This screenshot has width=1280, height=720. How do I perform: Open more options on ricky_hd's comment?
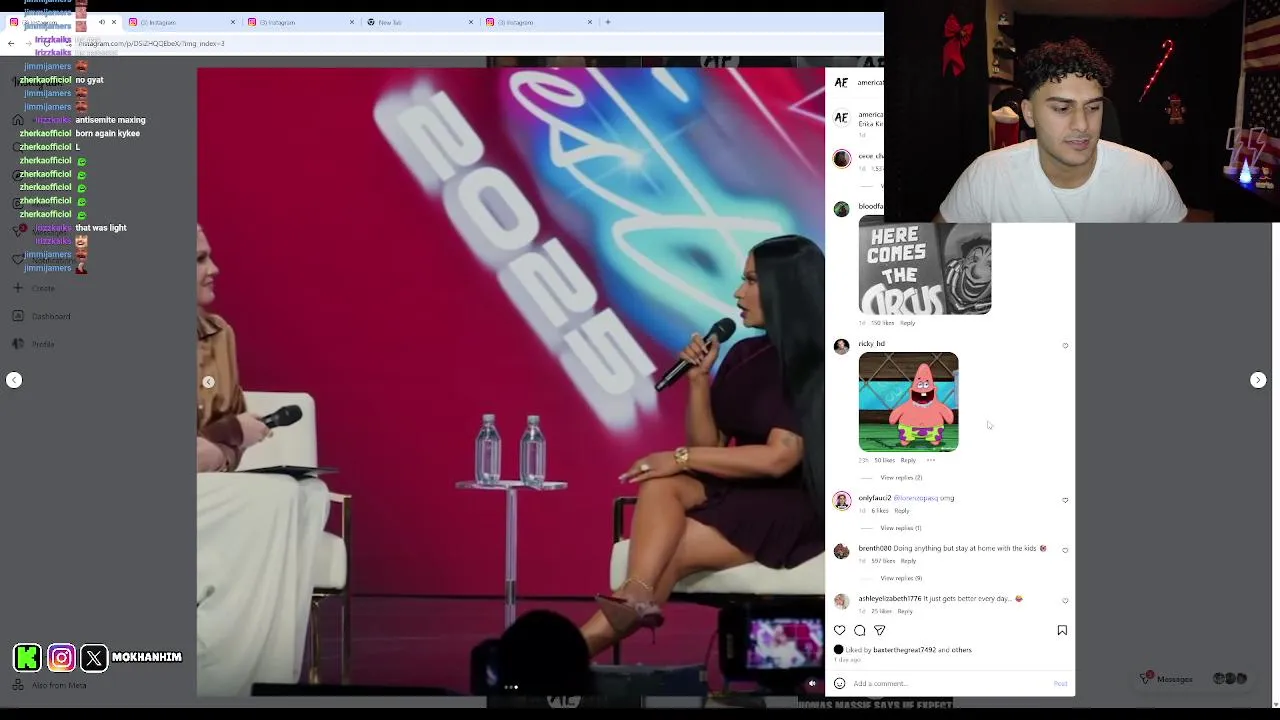931,460
